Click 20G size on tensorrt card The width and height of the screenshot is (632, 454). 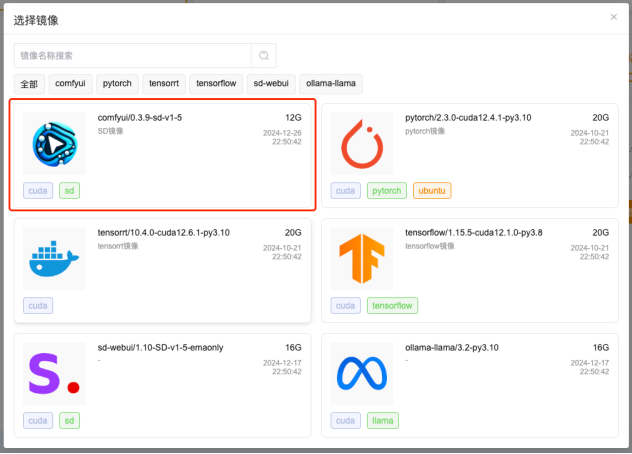point(293,233)
